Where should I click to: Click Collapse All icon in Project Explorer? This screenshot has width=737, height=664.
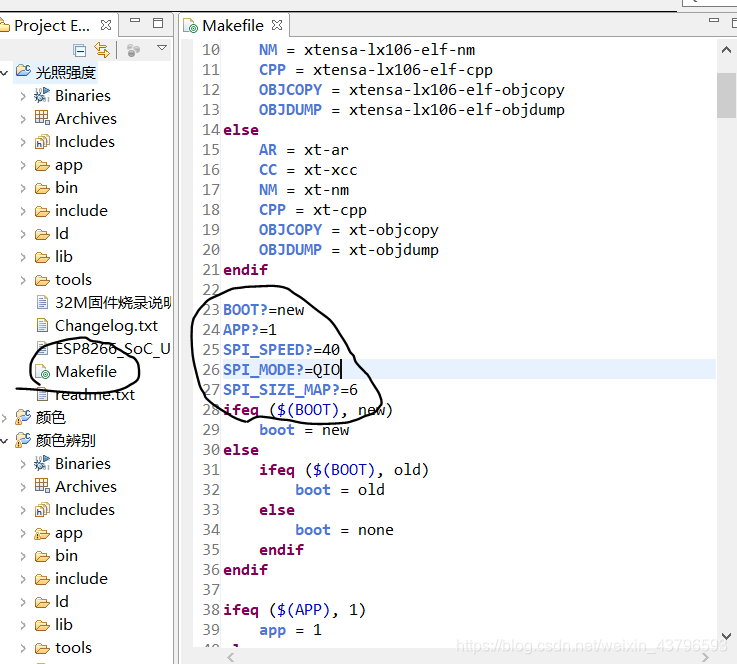click(x=79, y=50)
